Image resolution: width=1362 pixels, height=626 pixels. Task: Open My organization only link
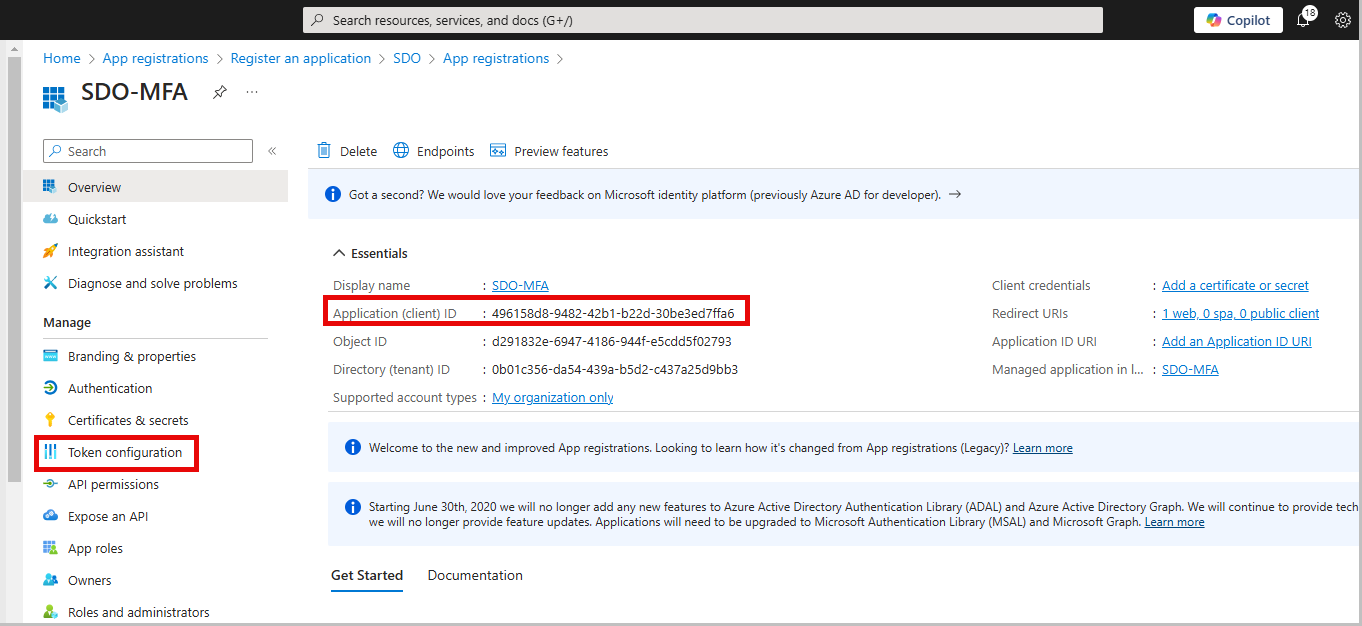pos(553,397)
